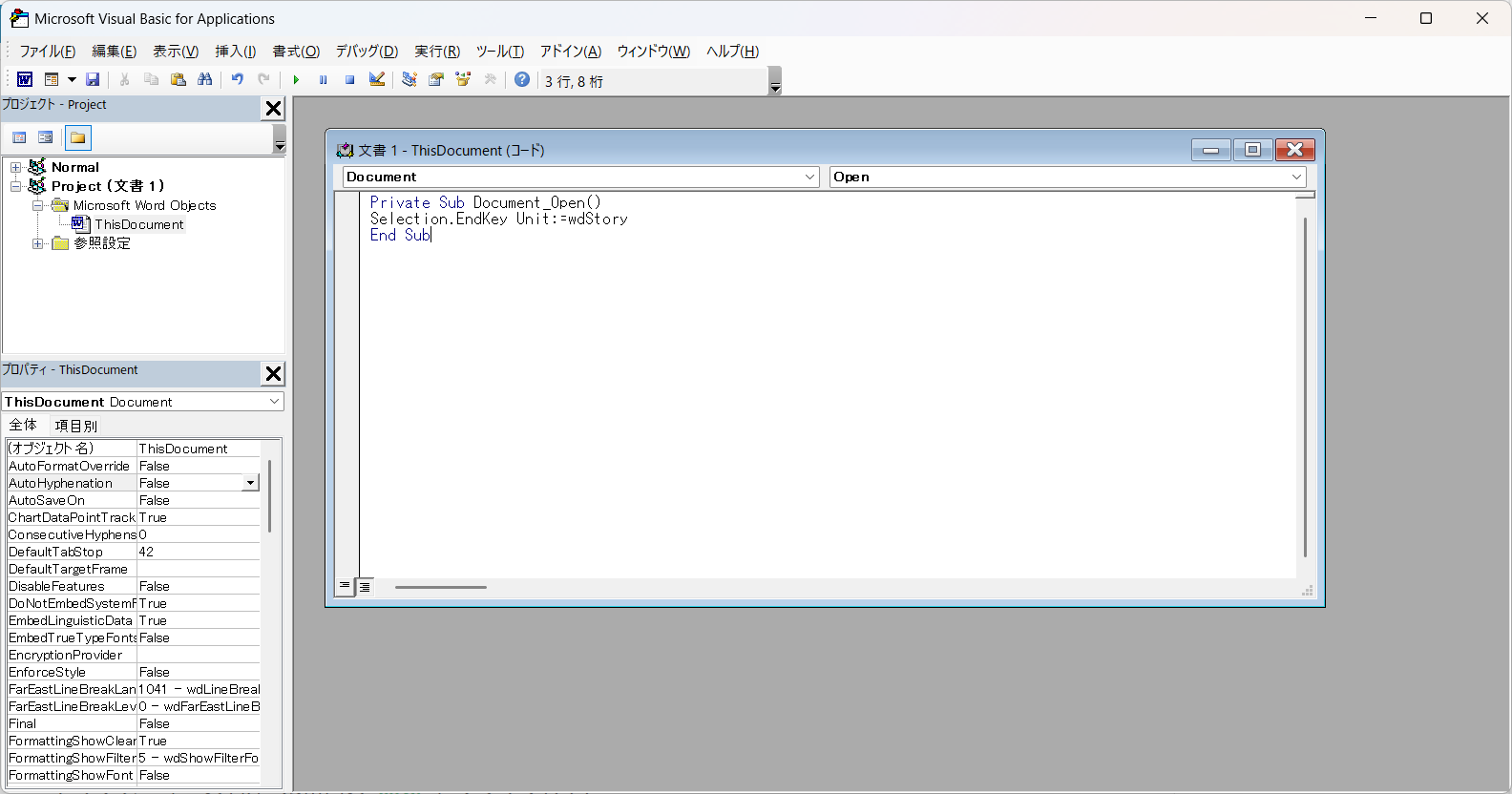1512x794 pixels.
Task: Switch to Procedure View at the code window bottom
Action: [345, 586]
